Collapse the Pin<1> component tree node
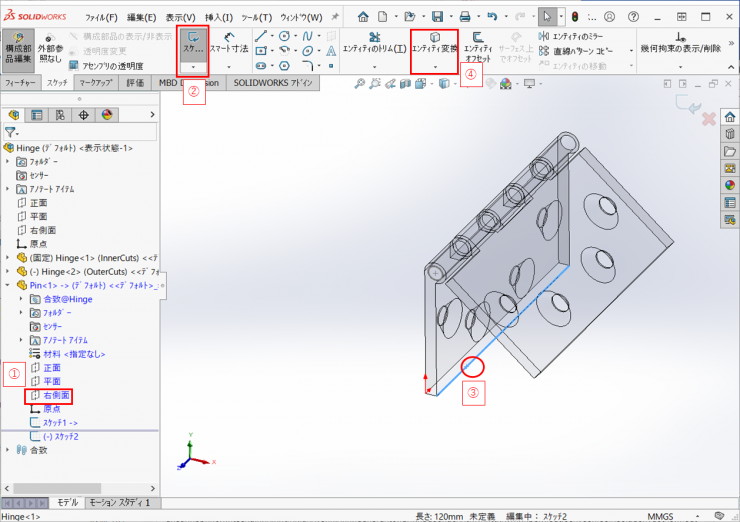Screen dimensions: 740x522 point(9,285)
